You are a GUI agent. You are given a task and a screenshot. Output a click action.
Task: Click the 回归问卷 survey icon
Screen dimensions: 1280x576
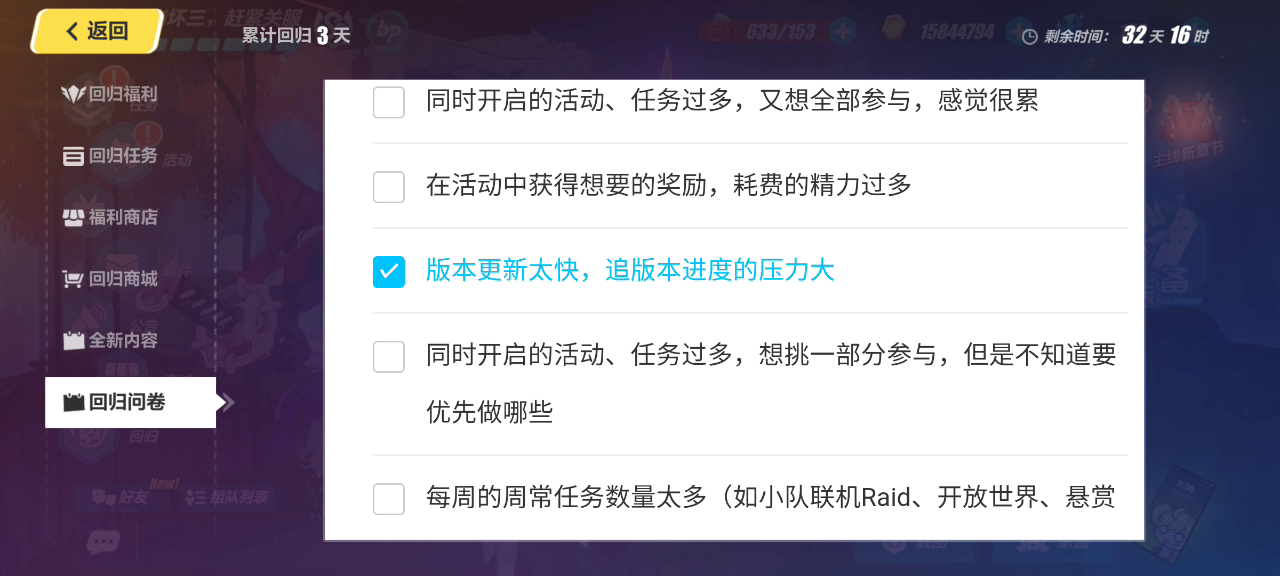(73, 403)
